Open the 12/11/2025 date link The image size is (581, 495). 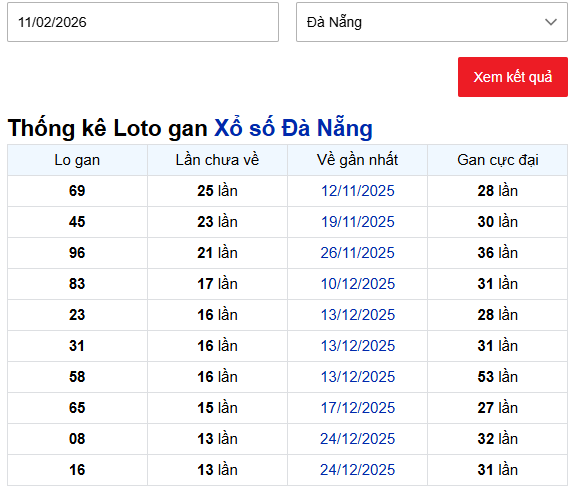click(x=358, y=191)
